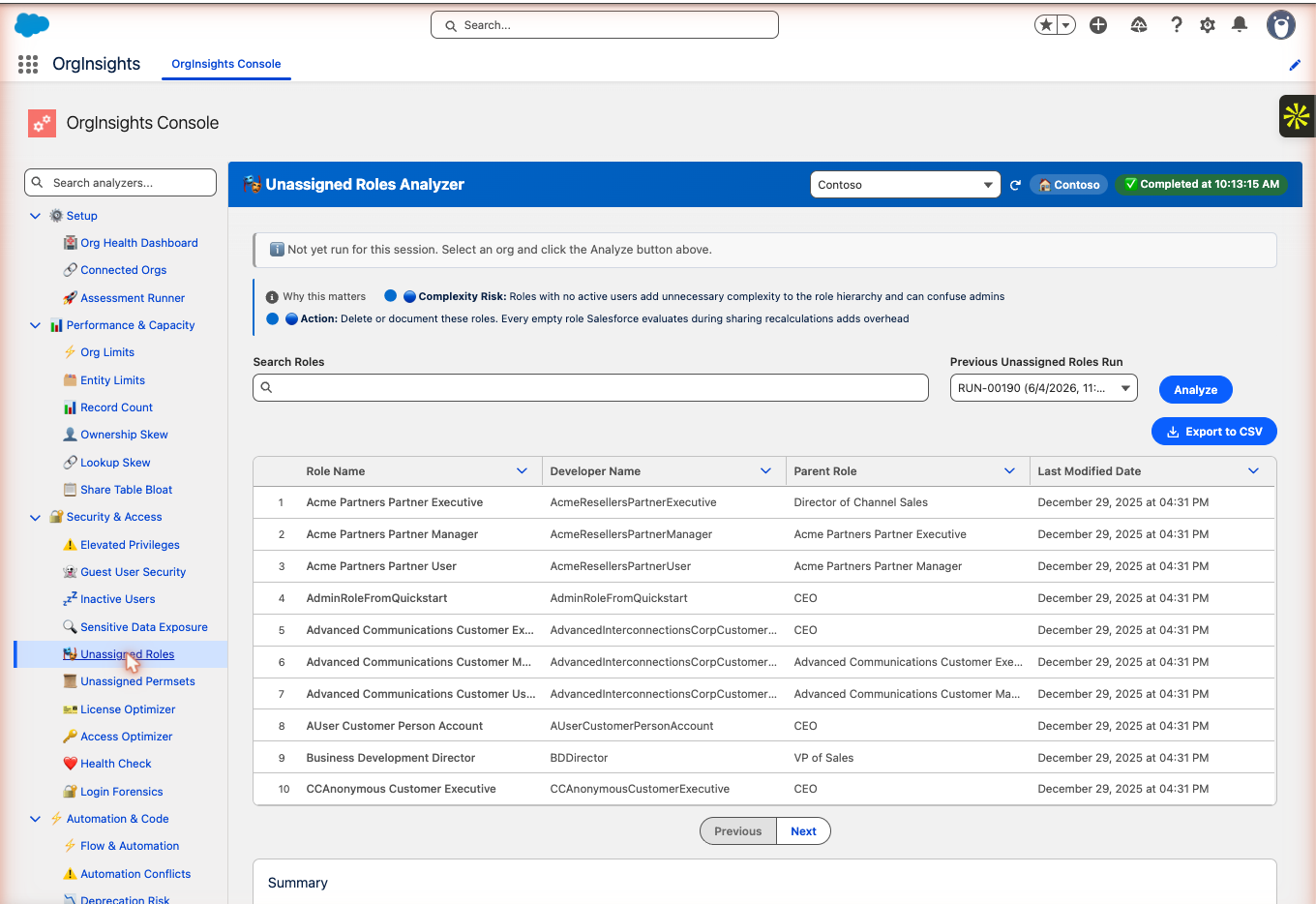Image resolution: width=1316 pixels, height=904 pixels.
Task: Open Org Health Dashboard analyzer
Action: click(x=139, y=243)
